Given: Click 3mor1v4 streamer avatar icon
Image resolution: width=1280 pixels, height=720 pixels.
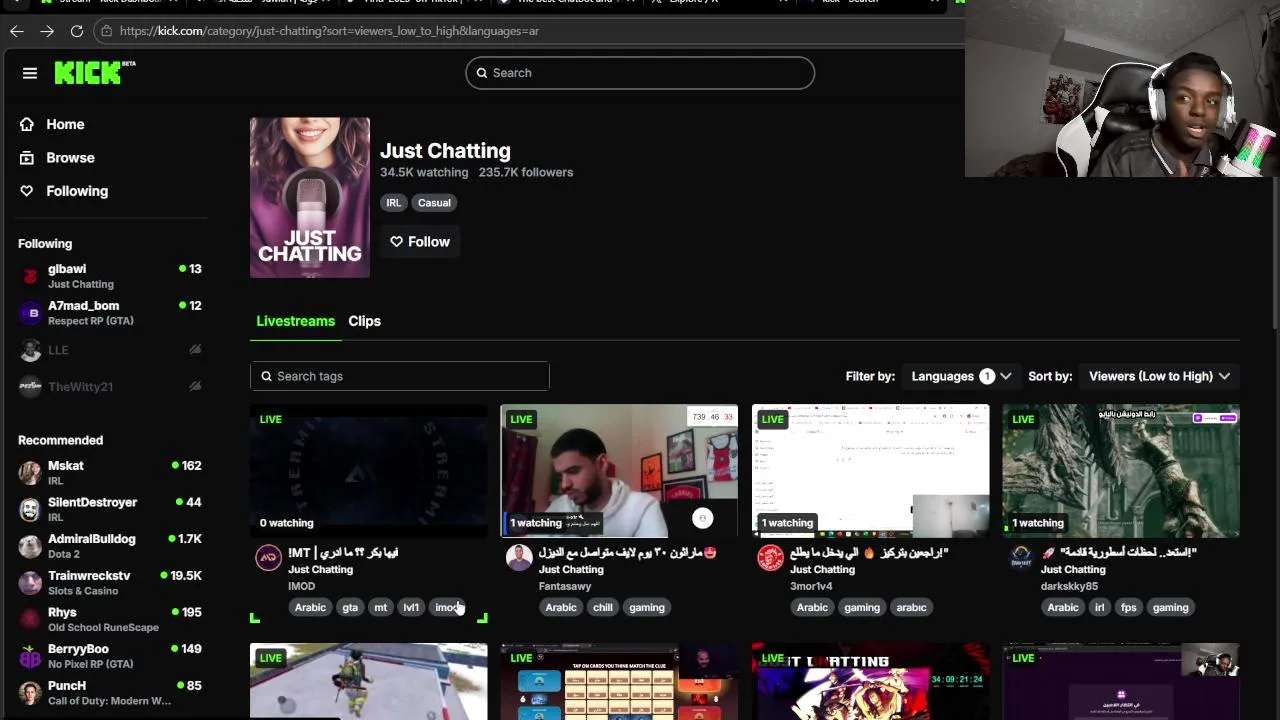Looking at the screenshot, I should (770, 558).
